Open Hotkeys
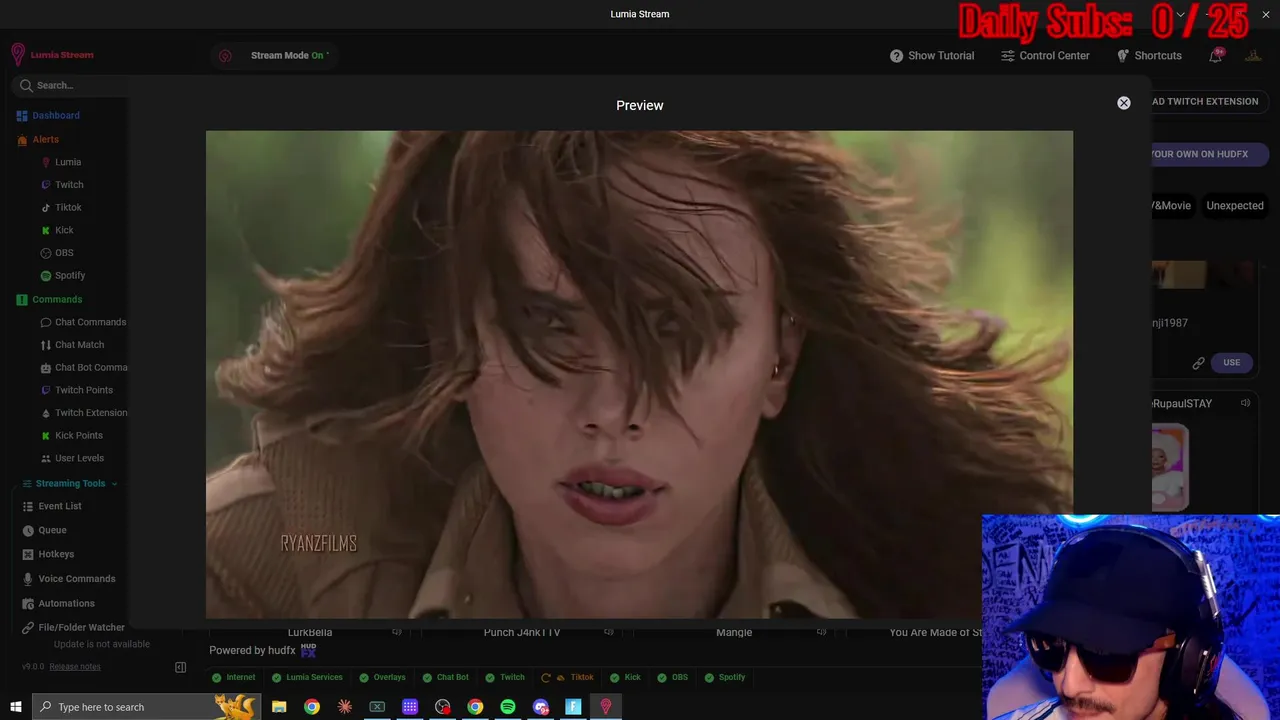The width and height of the screenshot is (1280, 720). click(48, 554)
